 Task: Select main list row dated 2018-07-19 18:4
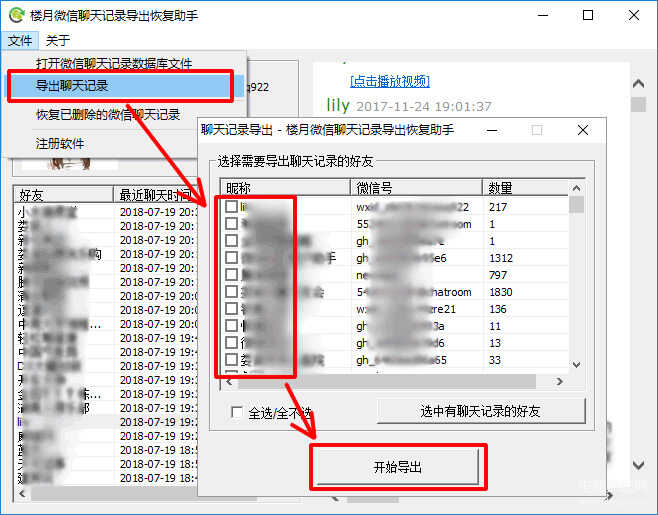click(x=106, y=478)
